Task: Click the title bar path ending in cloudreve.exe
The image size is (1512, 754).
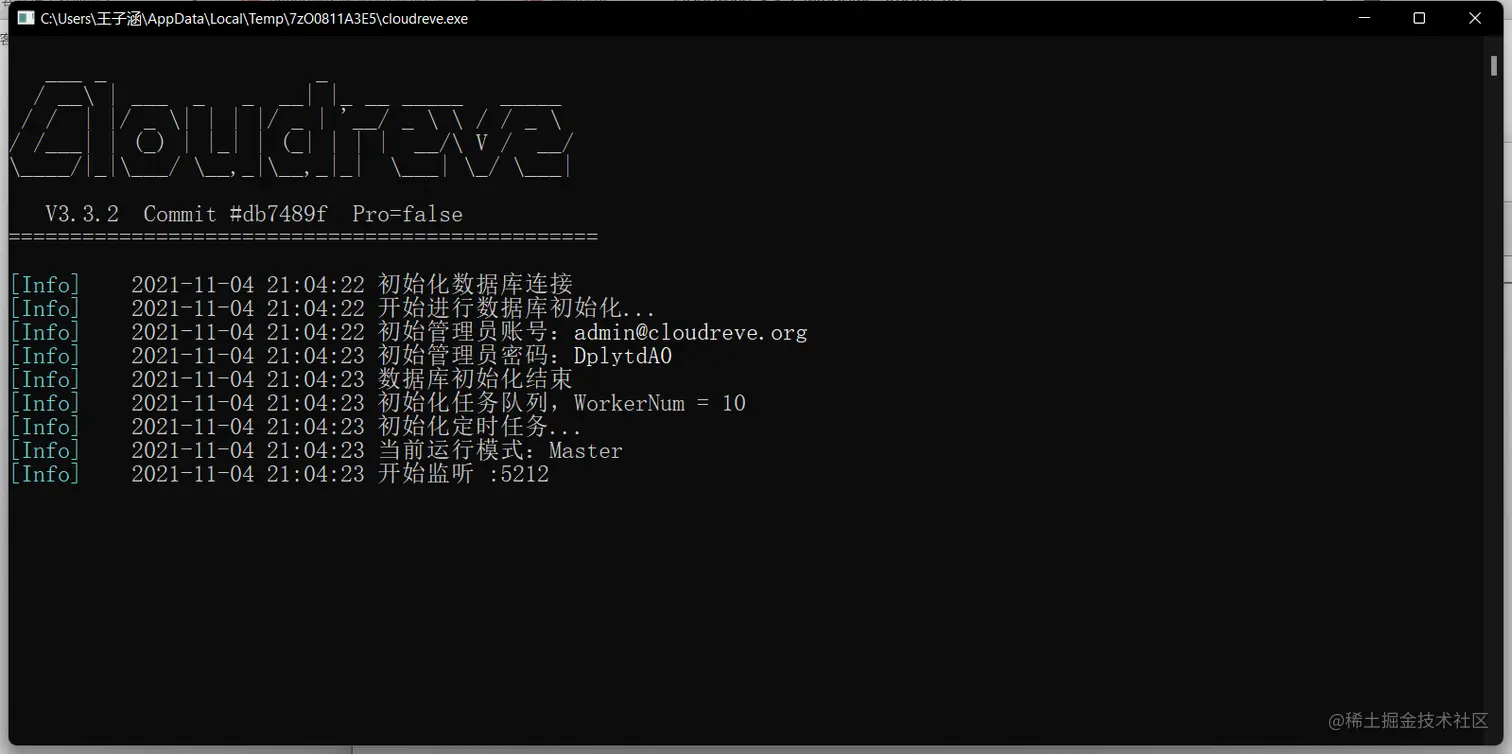Action: click(x=254, y=18)
